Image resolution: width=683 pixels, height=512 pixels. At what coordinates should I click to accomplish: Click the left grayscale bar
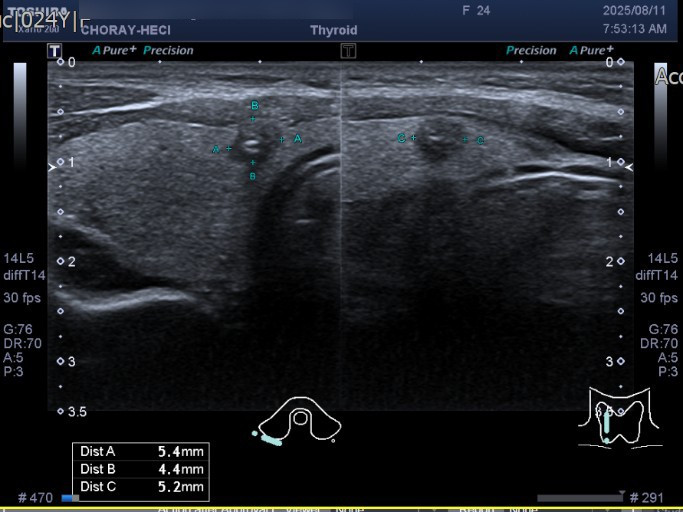20,110
